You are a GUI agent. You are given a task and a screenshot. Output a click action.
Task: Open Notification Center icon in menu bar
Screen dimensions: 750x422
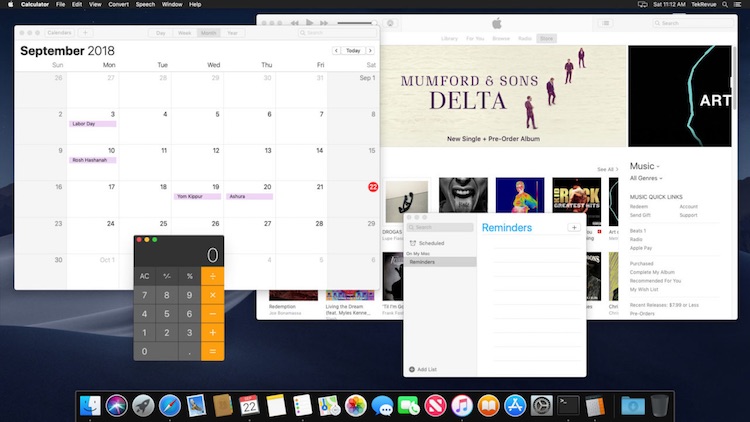pyautogui.click(x=738, y=4)
